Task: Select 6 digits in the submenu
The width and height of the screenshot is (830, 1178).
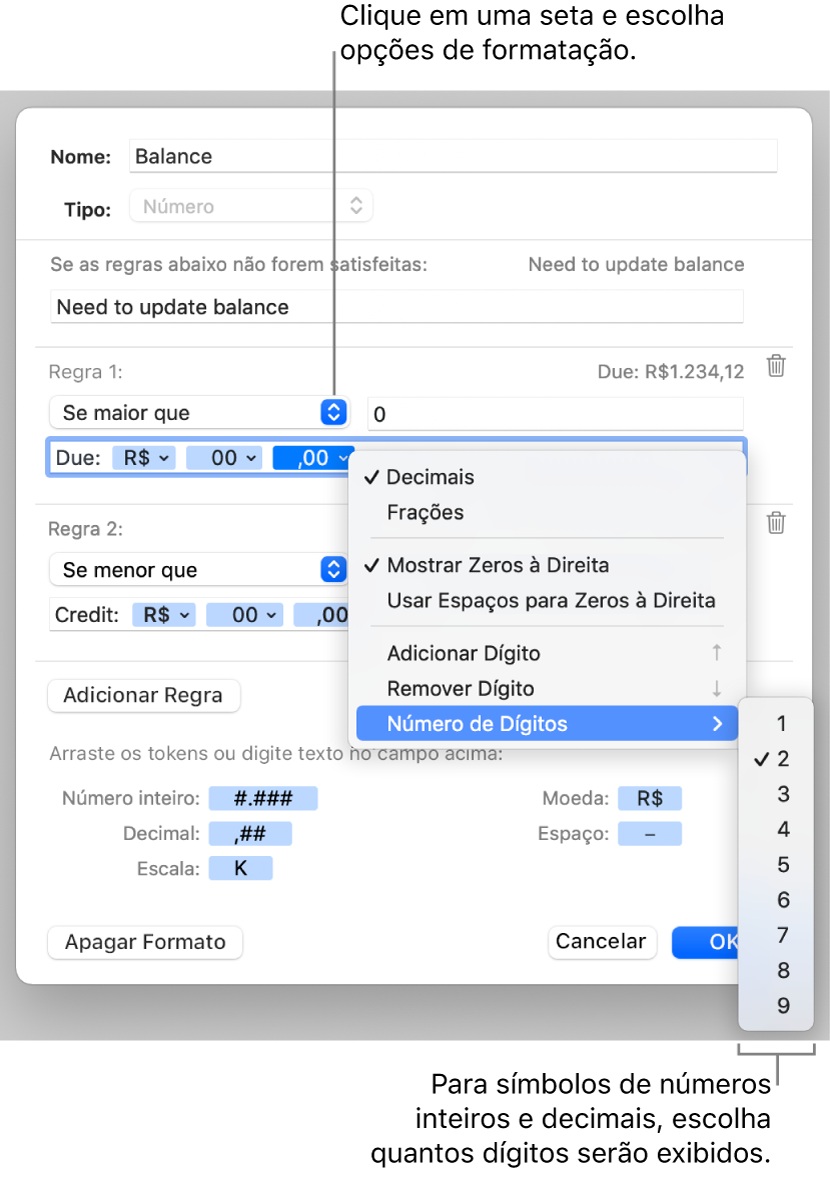Action: (777, 900)
